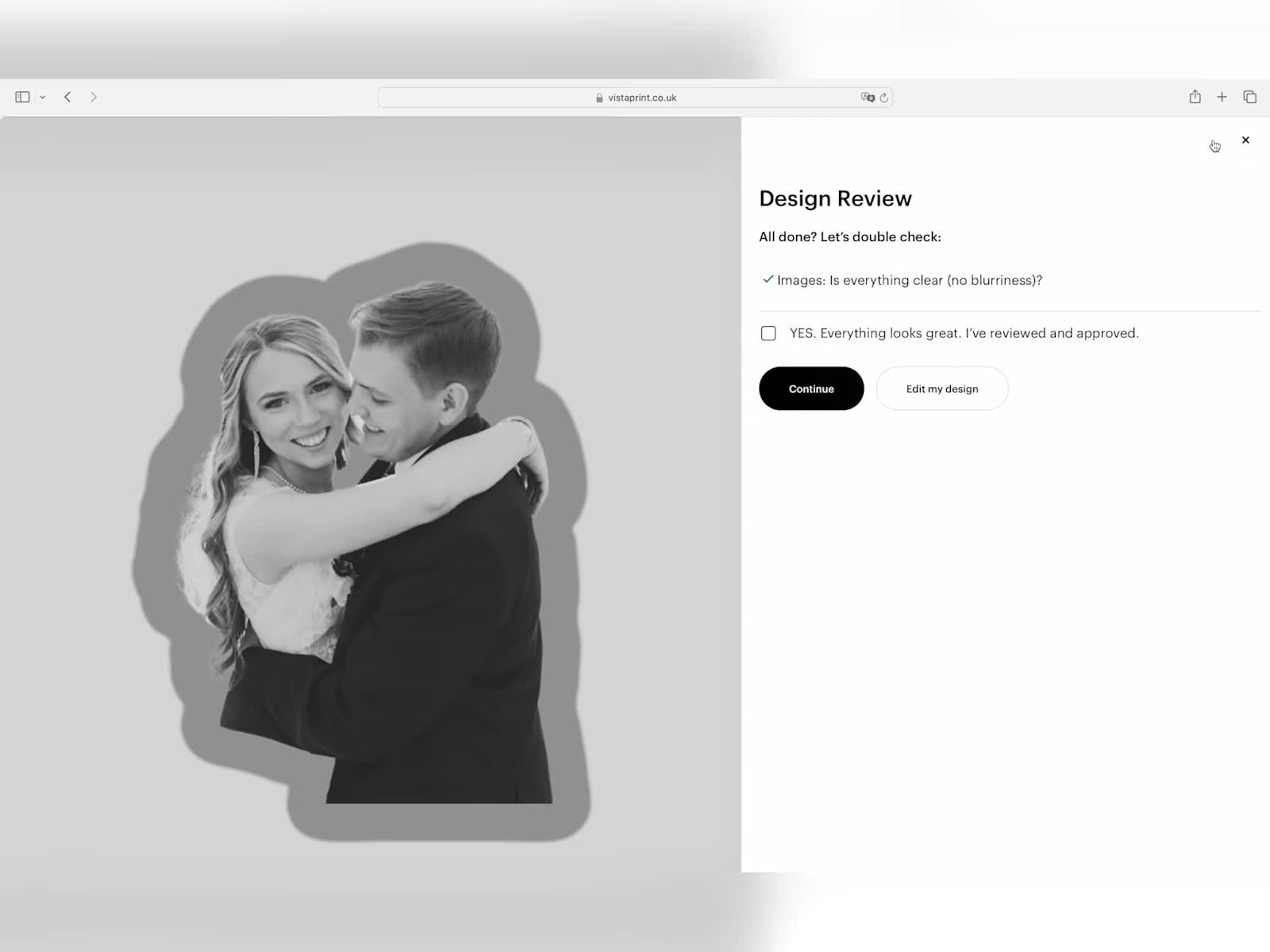Click the blue checkmark beside Images
This screenshot has height=952, width=1270.
[768, 279]
